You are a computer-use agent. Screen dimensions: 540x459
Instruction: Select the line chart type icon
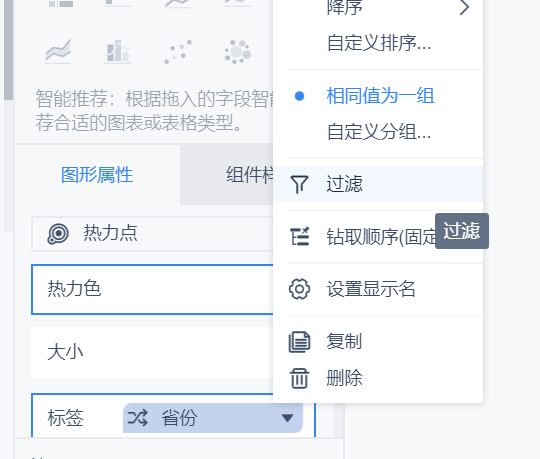tap(58, 52)
